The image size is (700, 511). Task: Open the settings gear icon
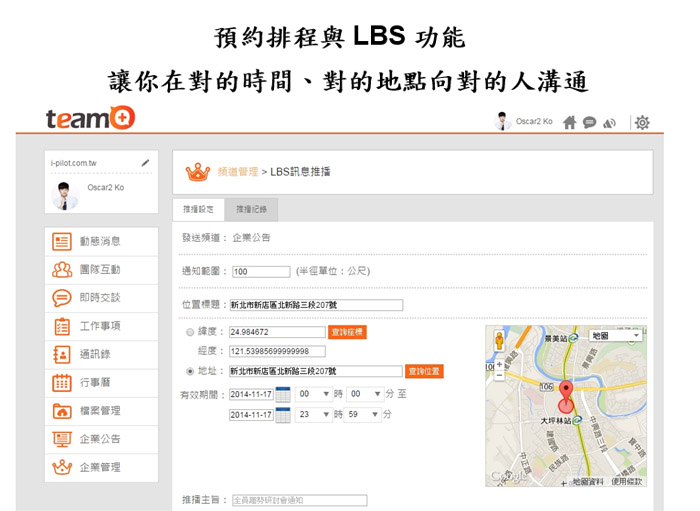(642, 122)
